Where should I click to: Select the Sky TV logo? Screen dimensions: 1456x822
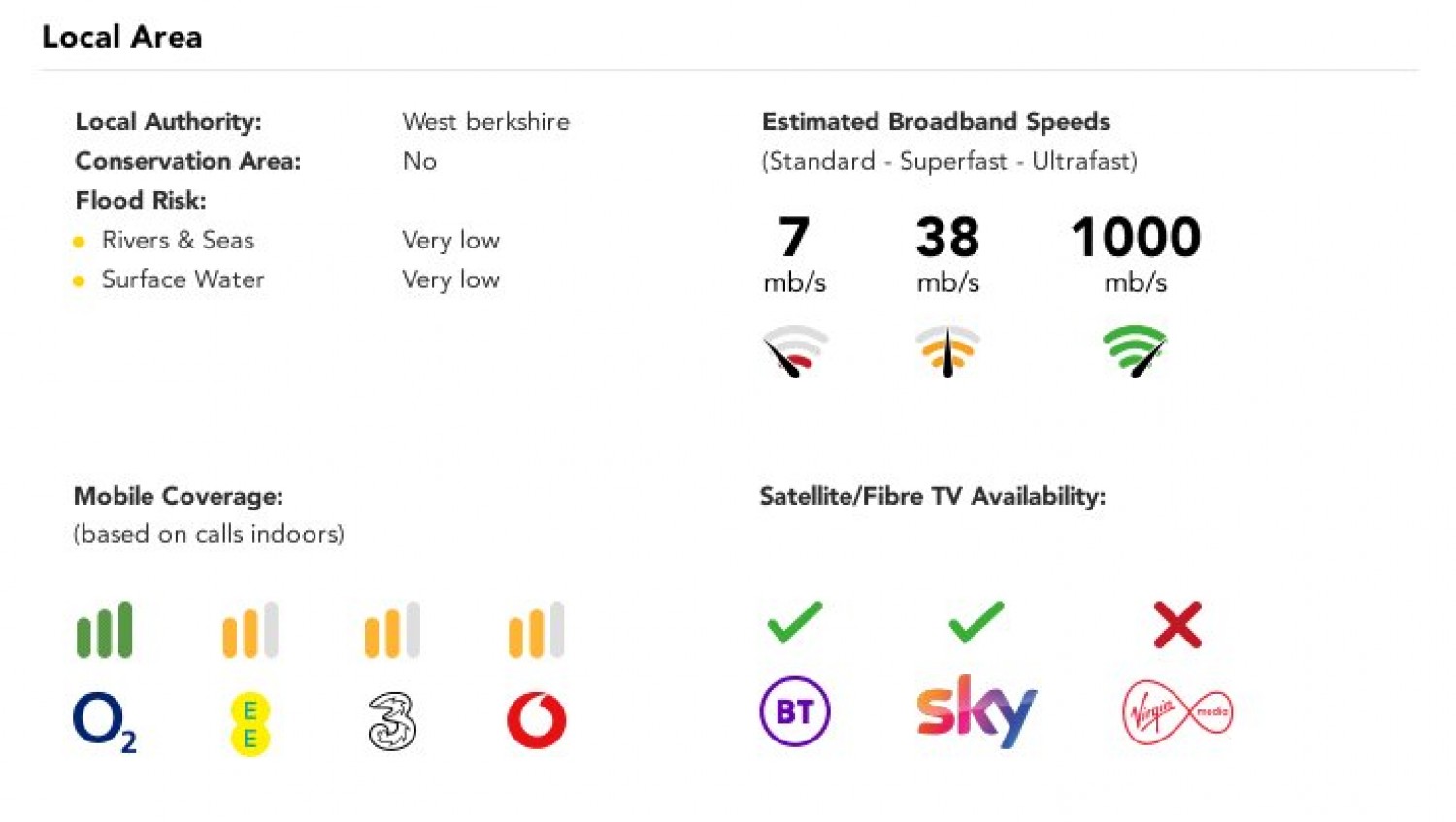pos(976,711)
